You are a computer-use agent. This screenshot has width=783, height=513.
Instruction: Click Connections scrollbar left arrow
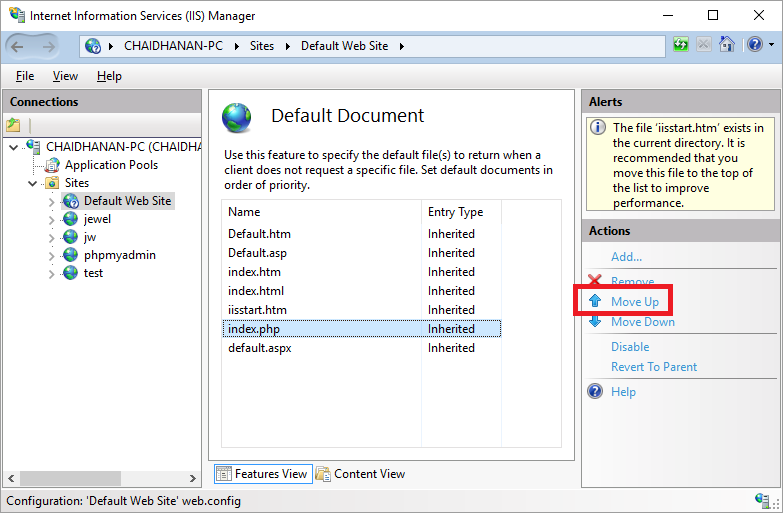pos(11,478)
